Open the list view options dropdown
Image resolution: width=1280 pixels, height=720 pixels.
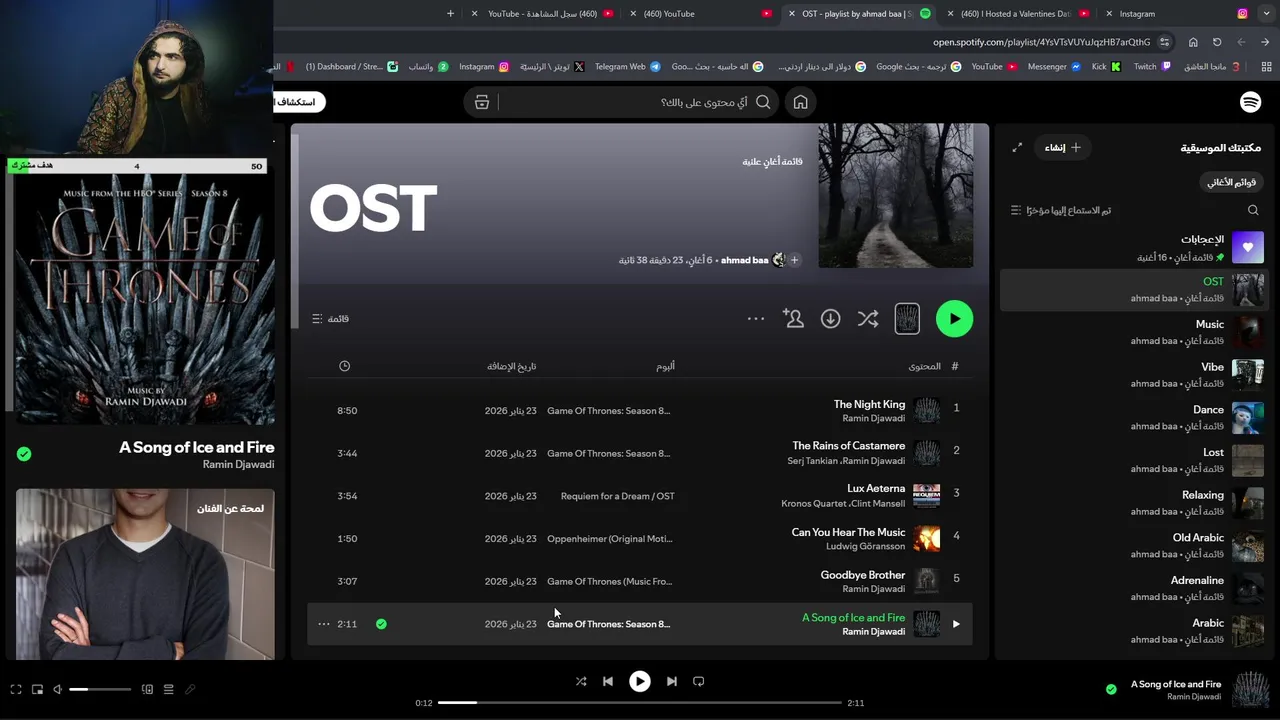[330, 319]
